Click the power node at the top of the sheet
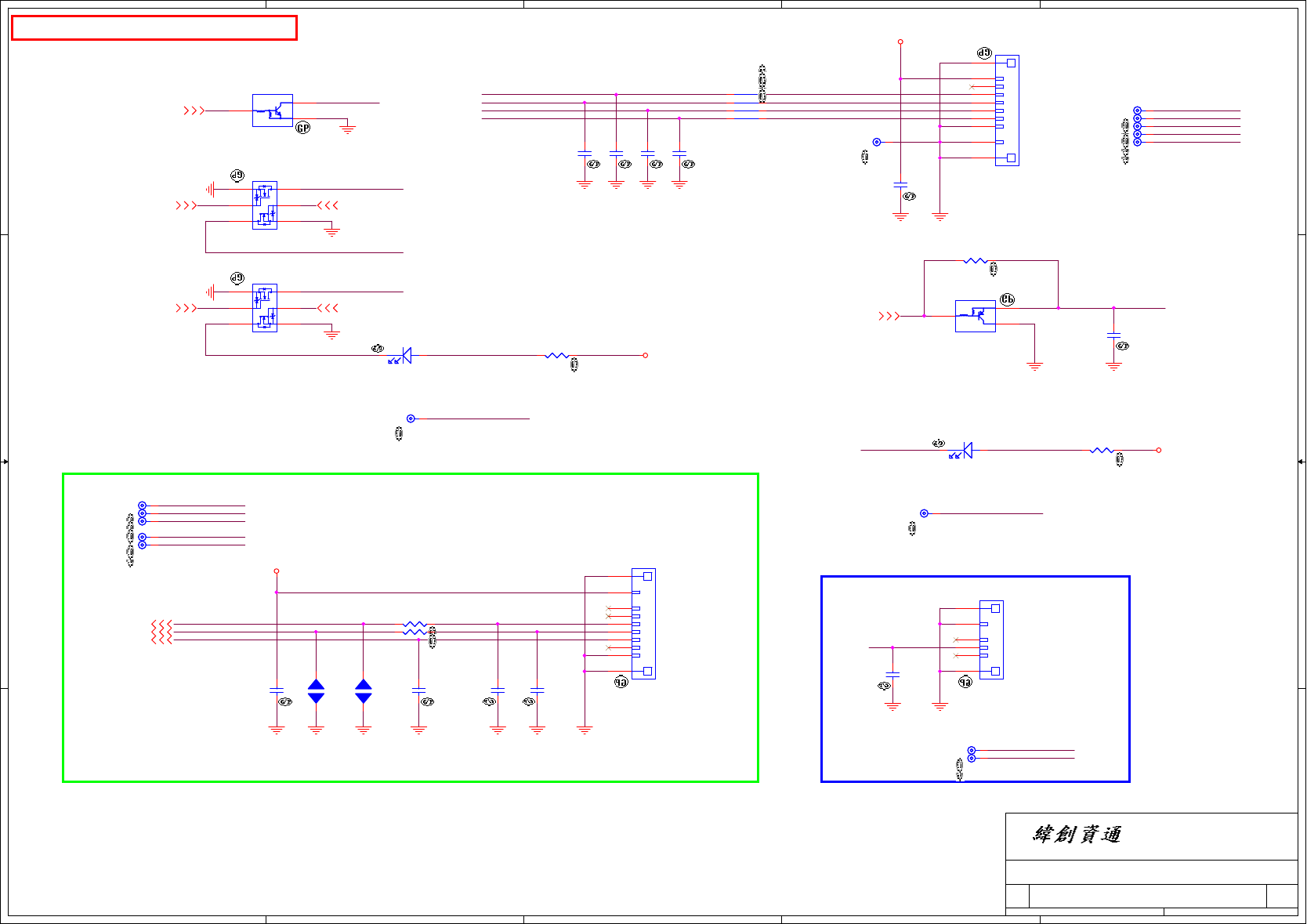Screen dimensions: 1307x924 900,42
